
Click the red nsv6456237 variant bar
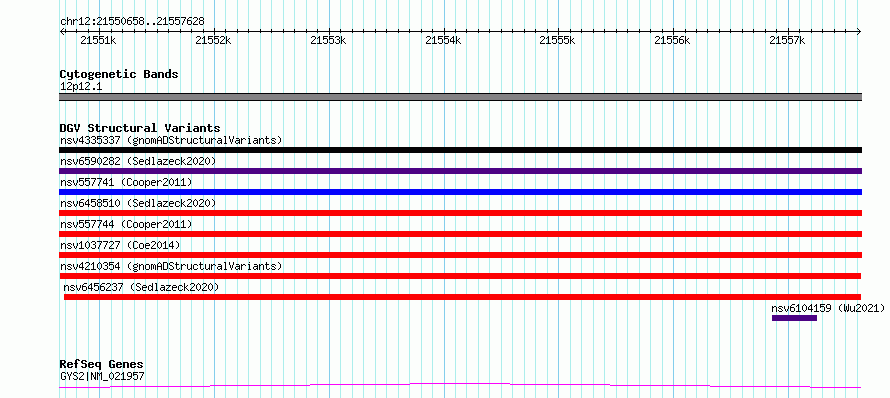pos(463,297)
